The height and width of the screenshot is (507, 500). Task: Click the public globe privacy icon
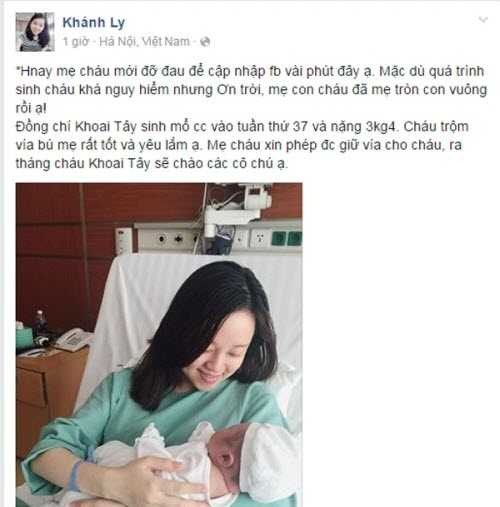[205, 42]
